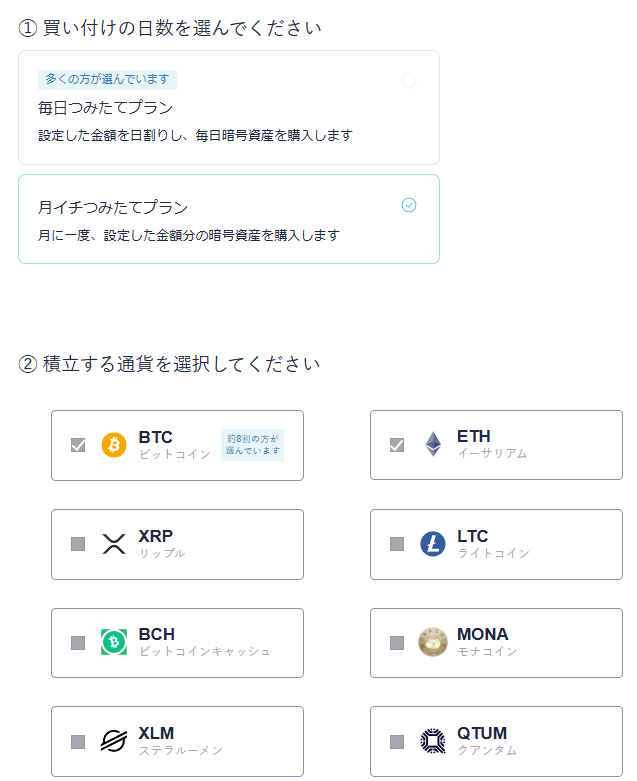Check the LTC checkbox
This screenshot has width=637, height=781.
coord(397,544)
